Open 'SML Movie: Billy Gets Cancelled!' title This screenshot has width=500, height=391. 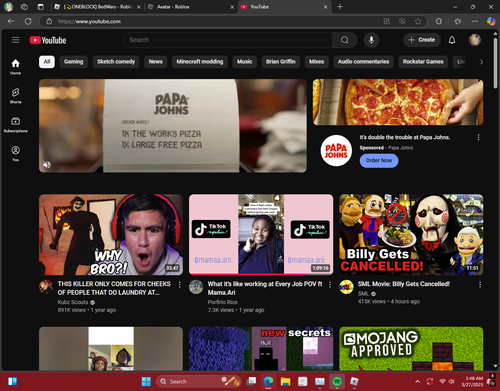(x=404, y=284)
